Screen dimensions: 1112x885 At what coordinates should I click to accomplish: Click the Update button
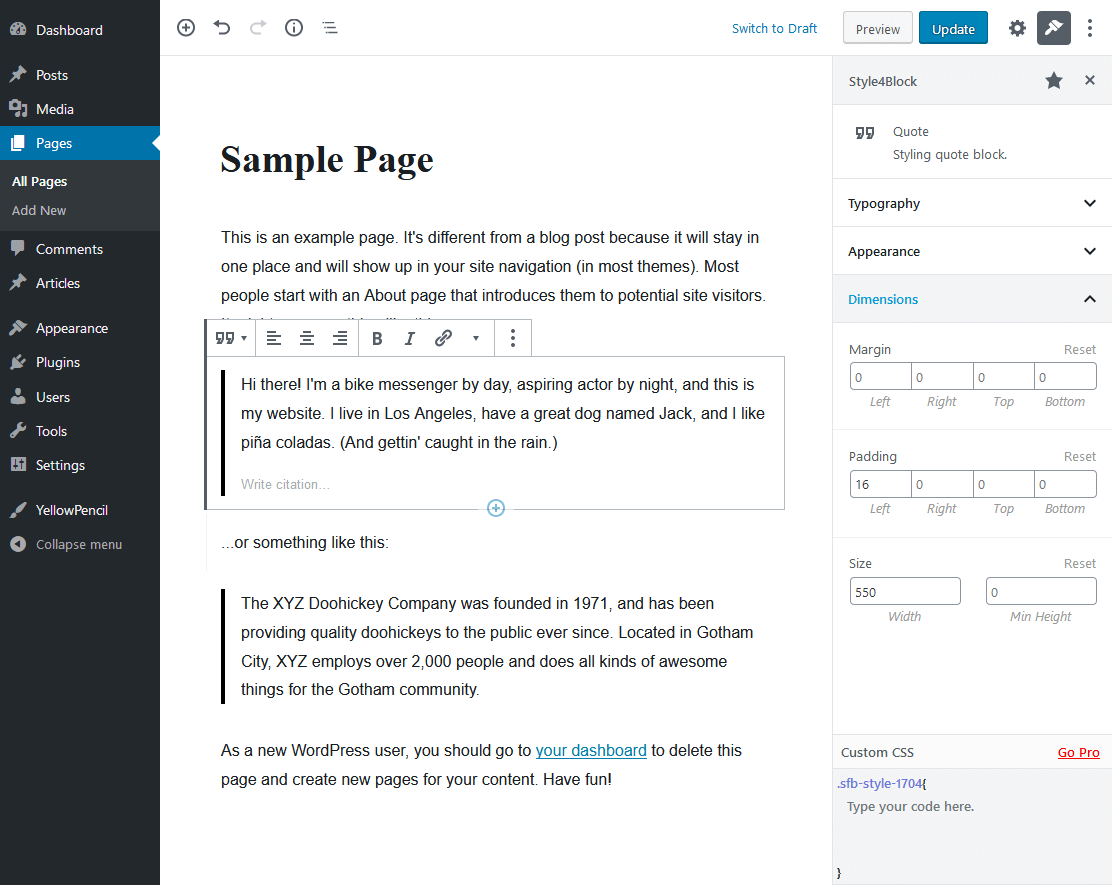coord(953,28)
